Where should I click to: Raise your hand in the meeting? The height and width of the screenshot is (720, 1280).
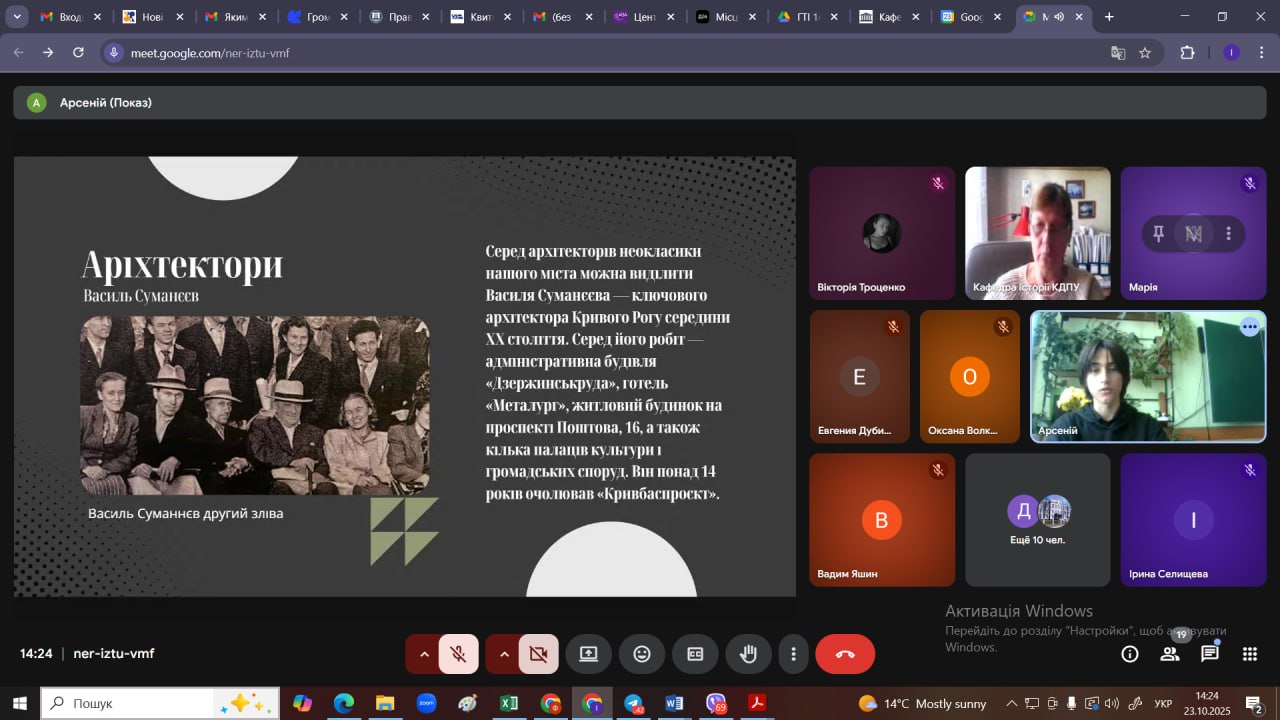748,654
